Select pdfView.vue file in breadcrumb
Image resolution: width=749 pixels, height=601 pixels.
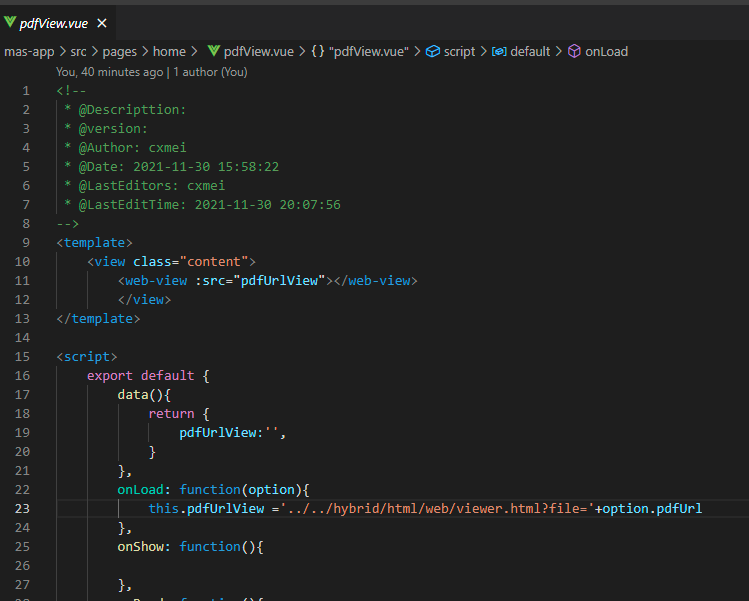click(258, 52)
